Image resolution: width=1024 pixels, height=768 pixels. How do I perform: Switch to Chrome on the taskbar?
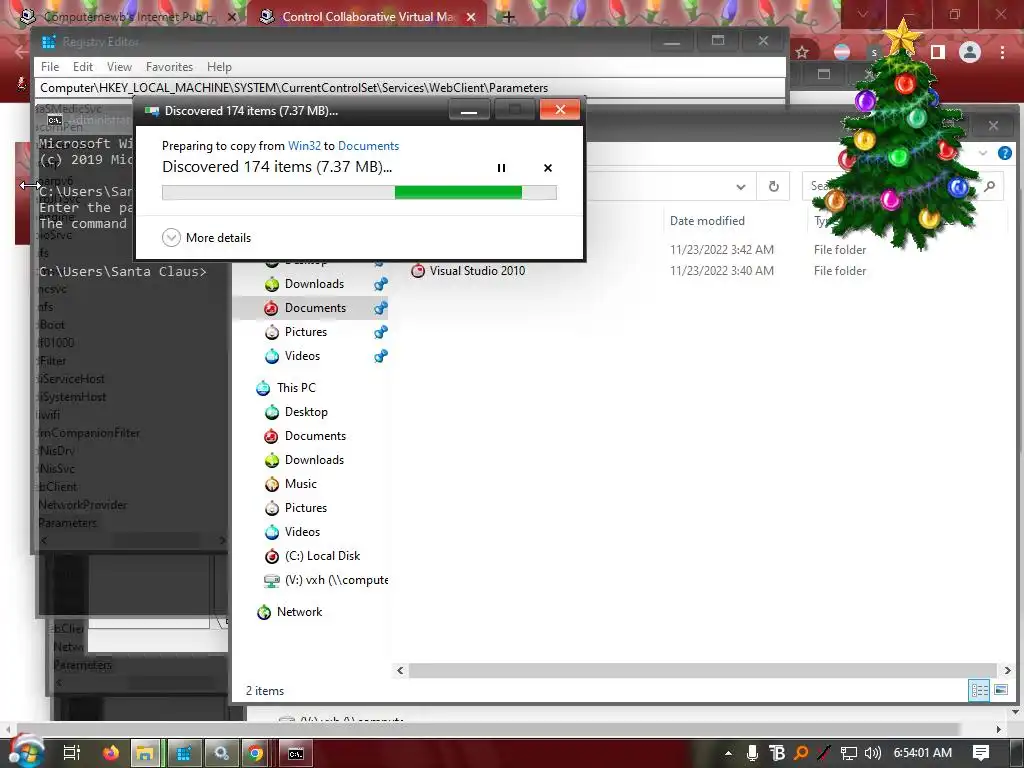(x=255, y=753)
